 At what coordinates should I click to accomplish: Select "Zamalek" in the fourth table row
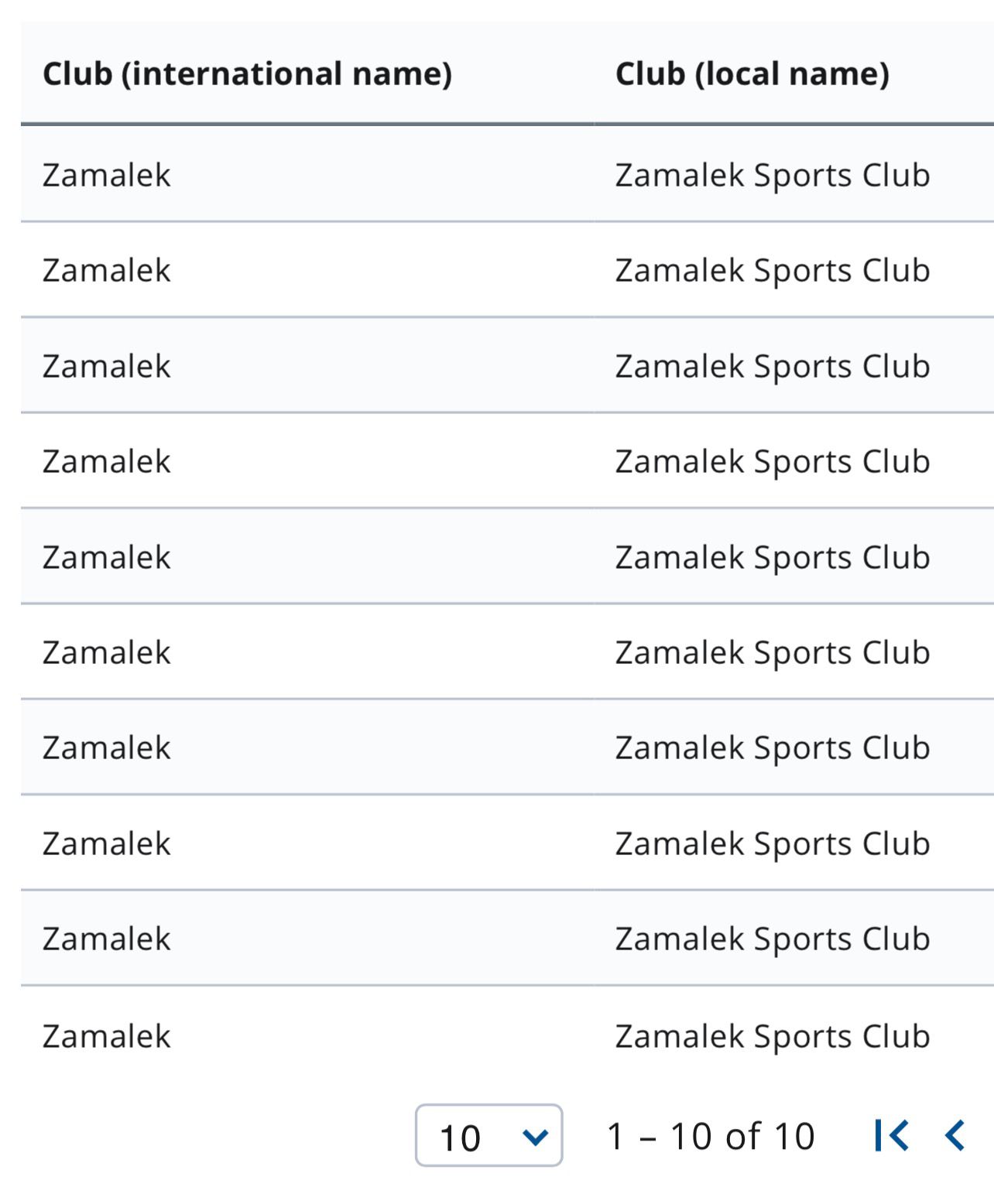(x=107, y=462)
